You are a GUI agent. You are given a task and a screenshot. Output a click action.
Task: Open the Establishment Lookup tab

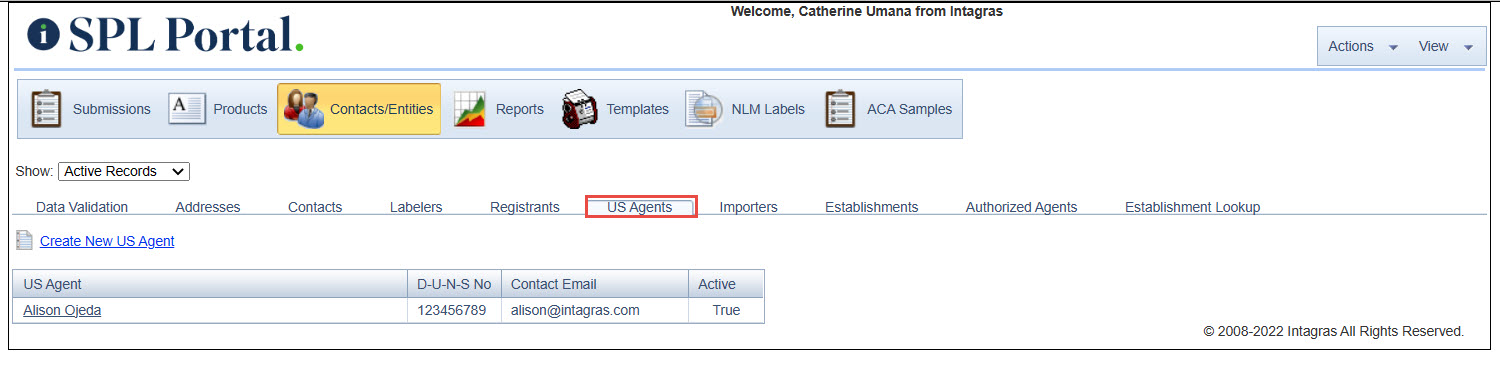(1192, 207)
